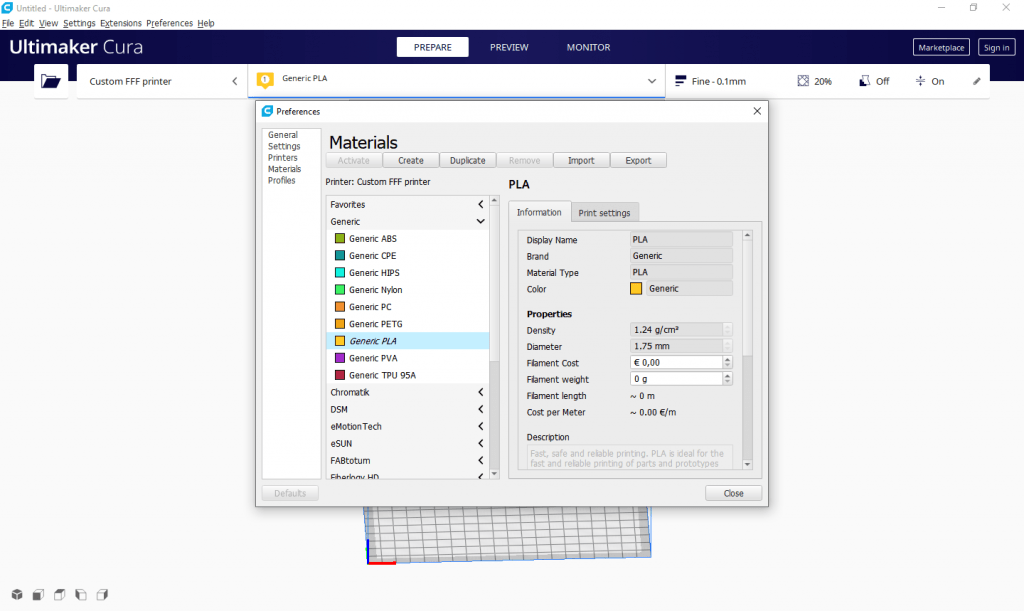This screenshot has height=611, width=1024.
Task: Open the Extensions menu
Action: [x=121, y=23]
